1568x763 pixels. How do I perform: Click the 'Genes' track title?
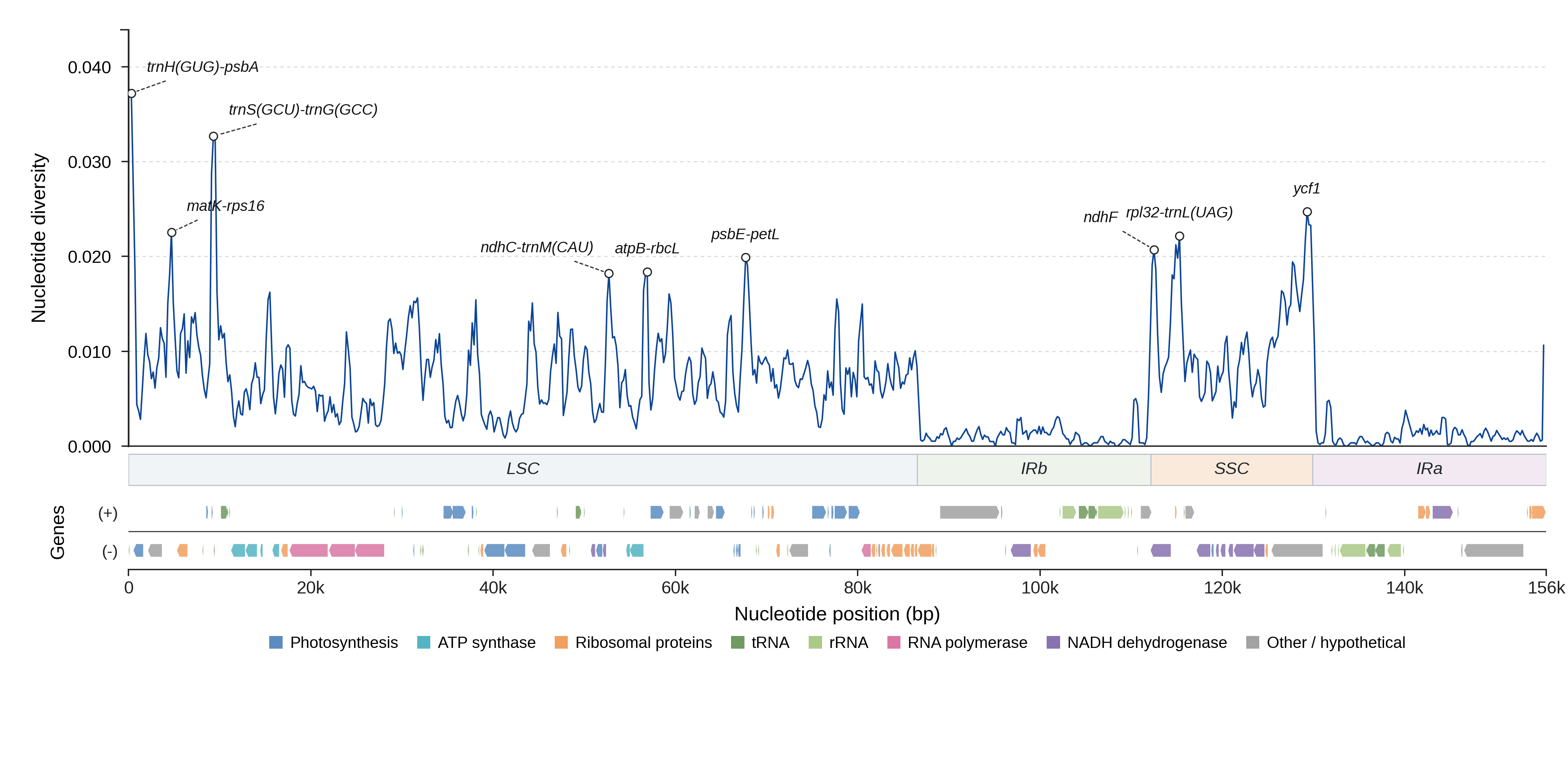[57, 532]
